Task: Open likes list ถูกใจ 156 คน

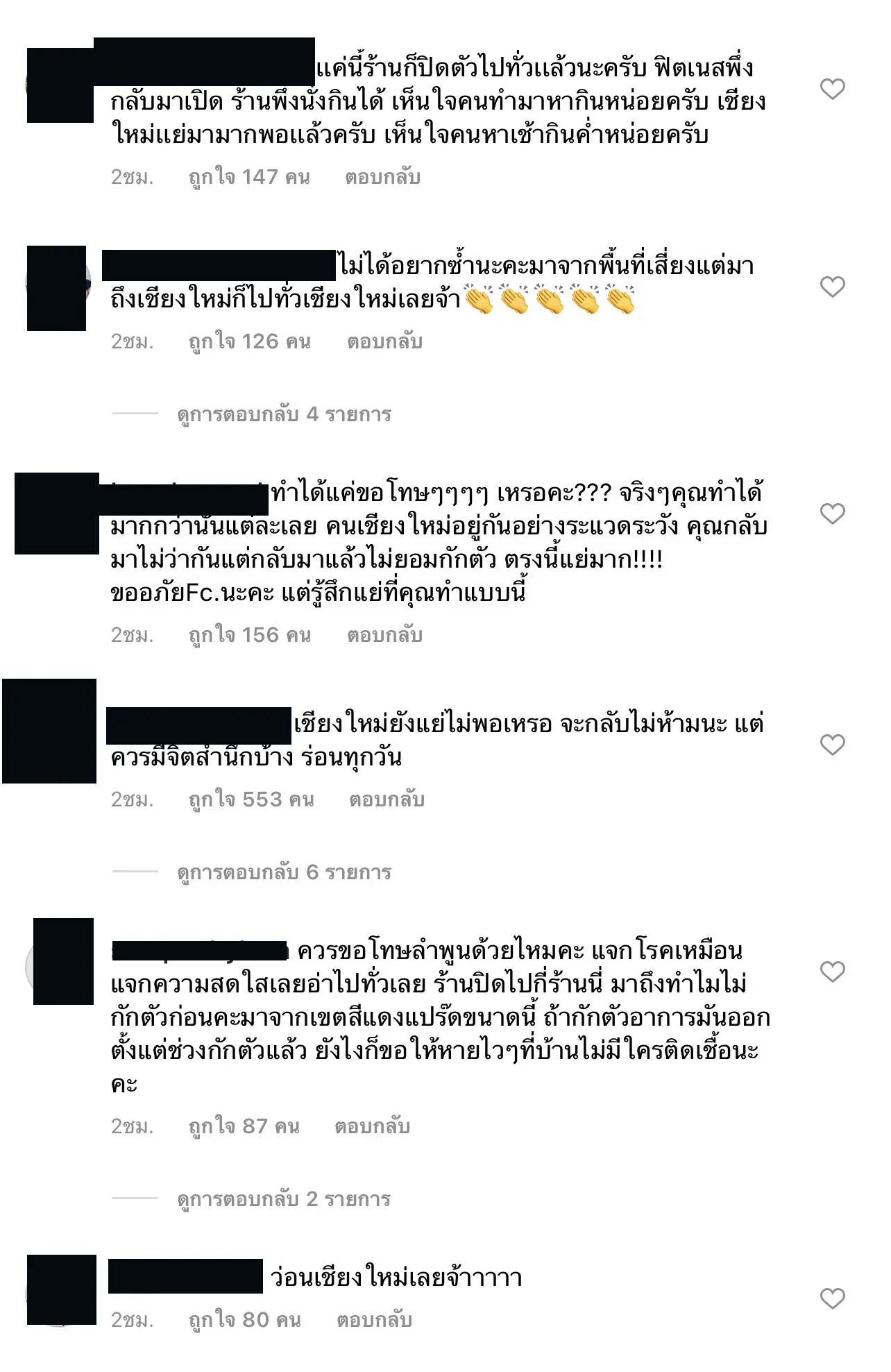Action: 250,636
